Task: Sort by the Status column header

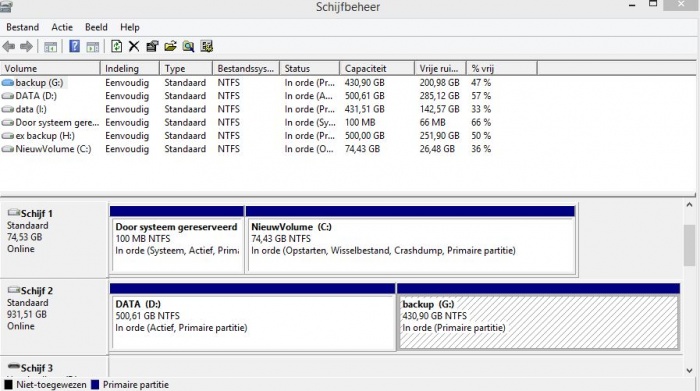Action: click(x=309, y=68)
